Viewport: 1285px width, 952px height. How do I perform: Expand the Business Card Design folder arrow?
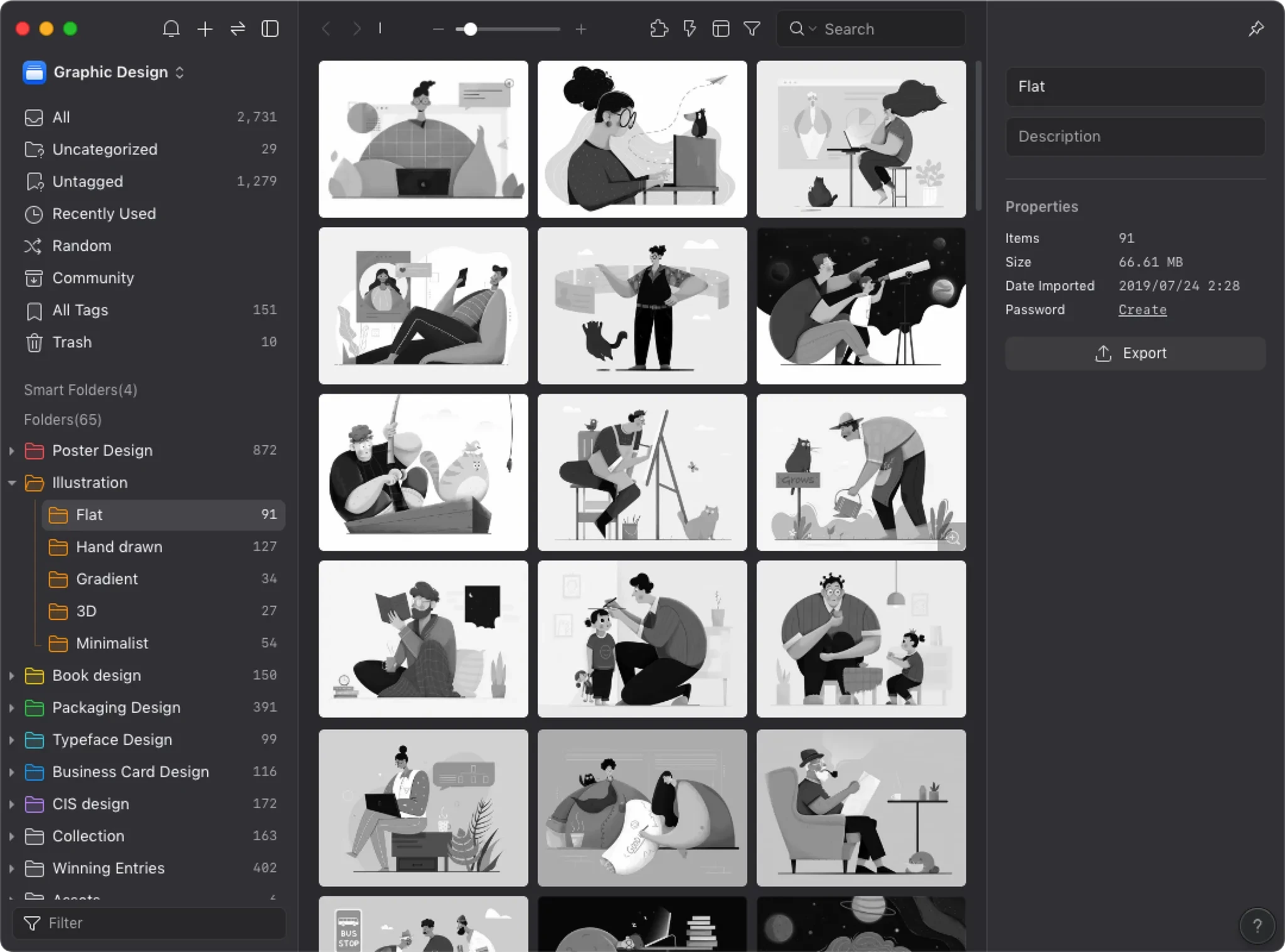point(11,772)
